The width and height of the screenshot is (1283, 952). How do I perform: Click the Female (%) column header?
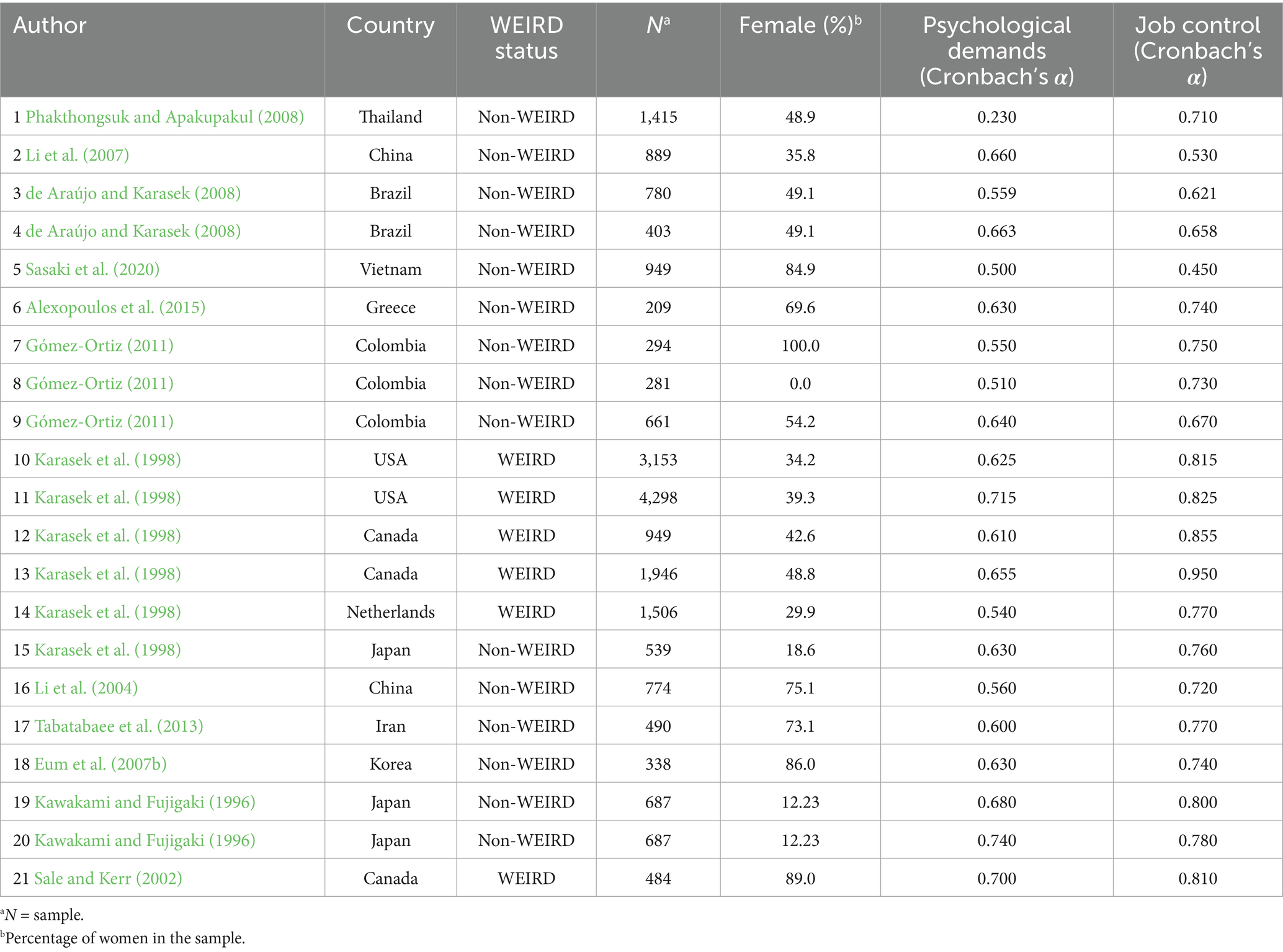[x=800, y=25]
